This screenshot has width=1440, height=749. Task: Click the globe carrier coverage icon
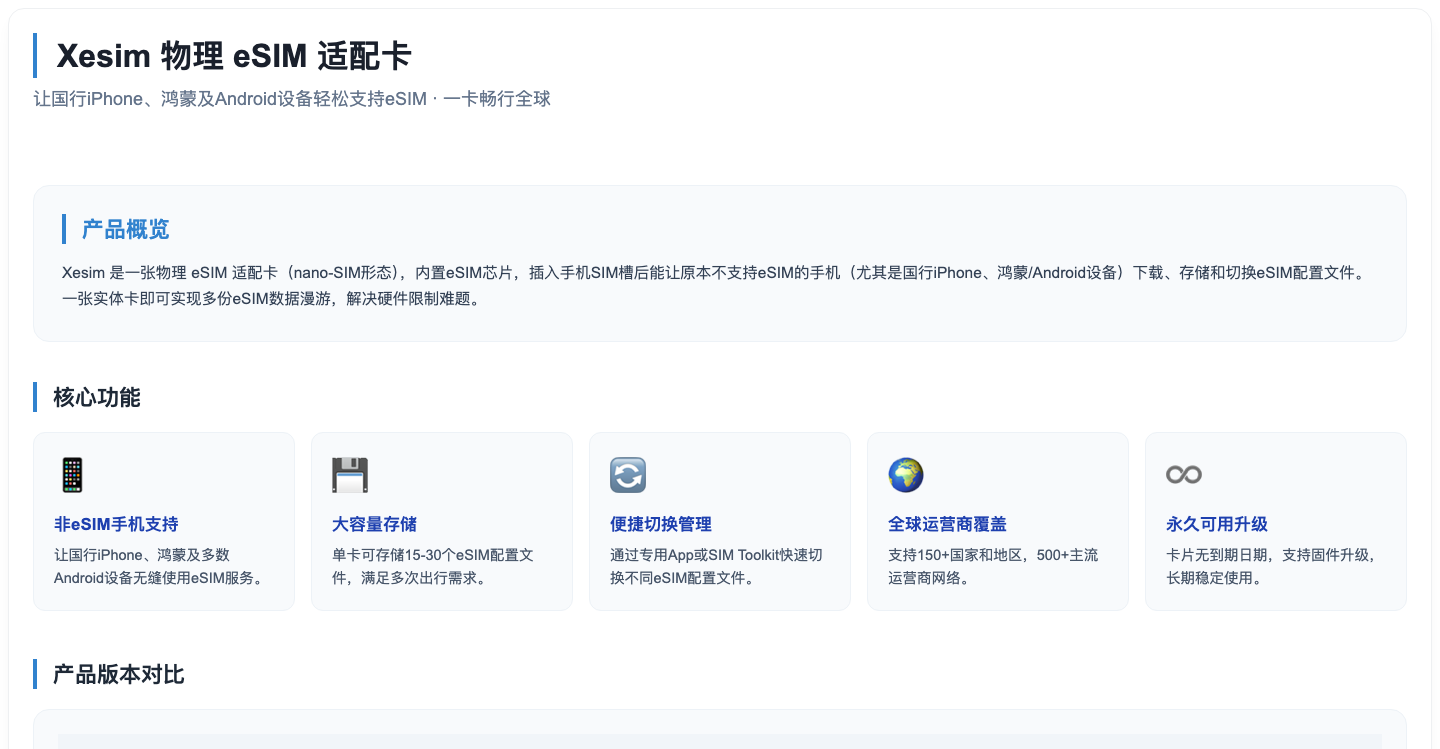pos(906,475)
